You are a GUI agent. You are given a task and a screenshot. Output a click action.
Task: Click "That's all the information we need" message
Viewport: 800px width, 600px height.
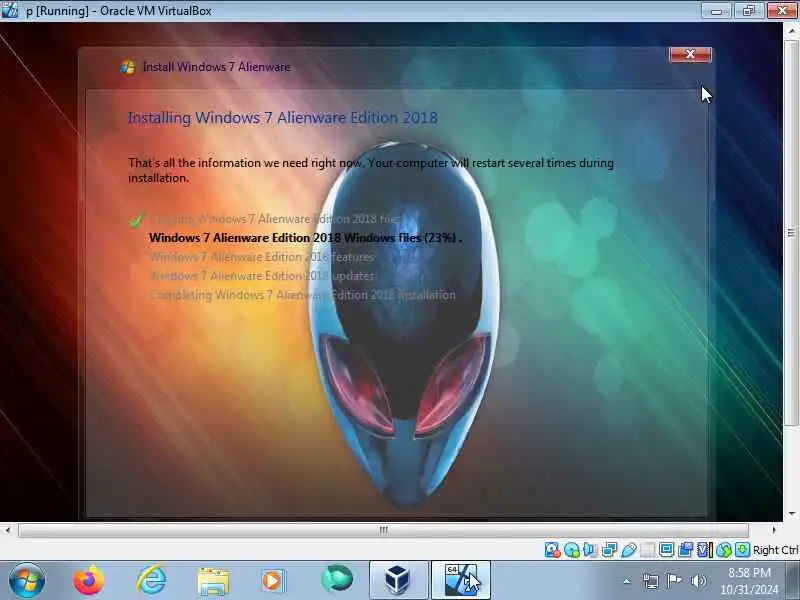(371, 170)
